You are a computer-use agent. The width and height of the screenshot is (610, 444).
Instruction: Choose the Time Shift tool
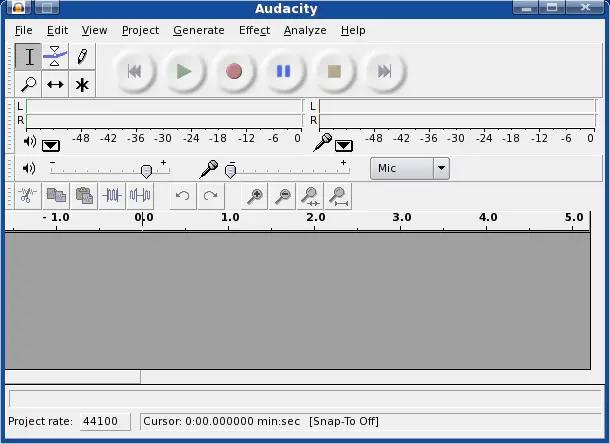pos(55,84)
